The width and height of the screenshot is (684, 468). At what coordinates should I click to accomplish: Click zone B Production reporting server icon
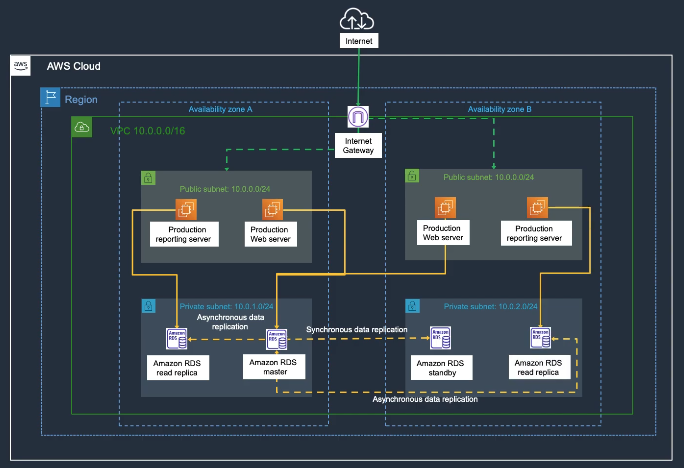pos(539,207)
